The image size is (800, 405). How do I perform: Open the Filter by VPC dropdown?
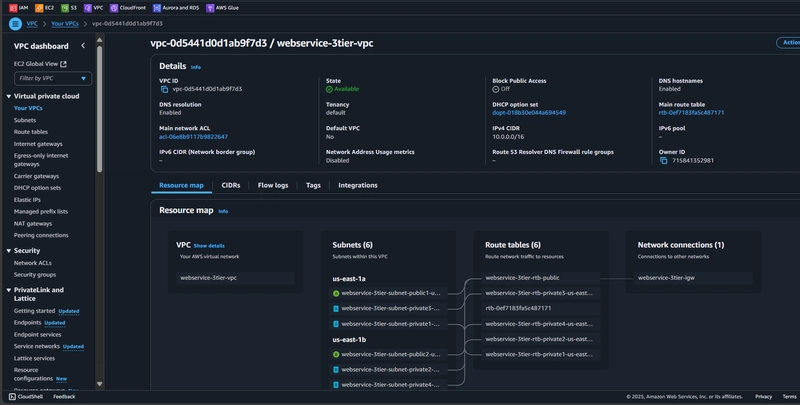(53, 78)
